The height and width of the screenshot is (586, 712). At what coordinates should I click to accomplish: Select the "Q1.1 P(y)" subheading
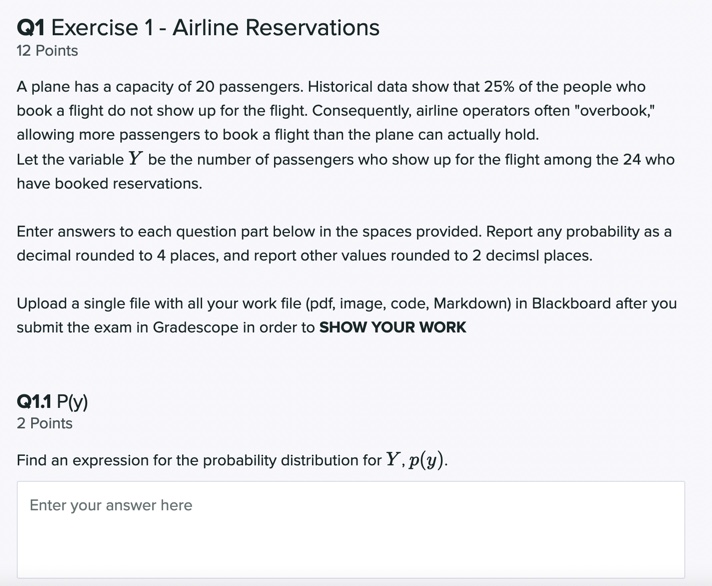pos(52,402)
